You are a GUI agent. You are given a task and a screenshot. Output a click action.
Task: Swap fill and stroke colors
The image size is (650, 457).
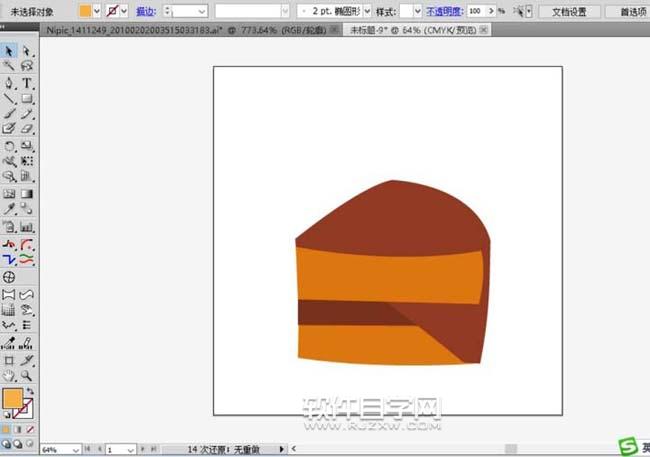pyautogui.click(x=30, y=391)
